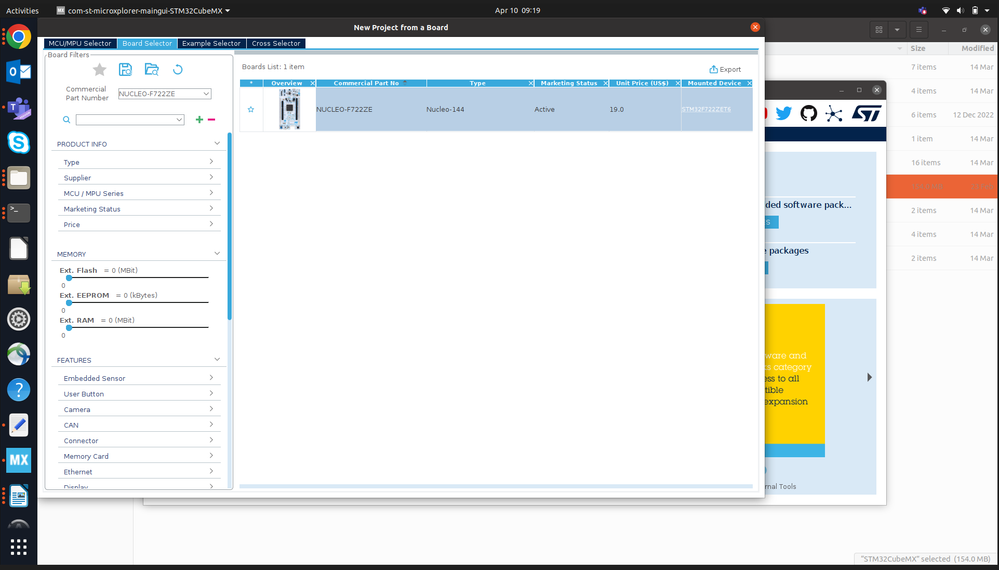Click the Twitter icon in the background STM32CubeMX window

click(784, 113)
